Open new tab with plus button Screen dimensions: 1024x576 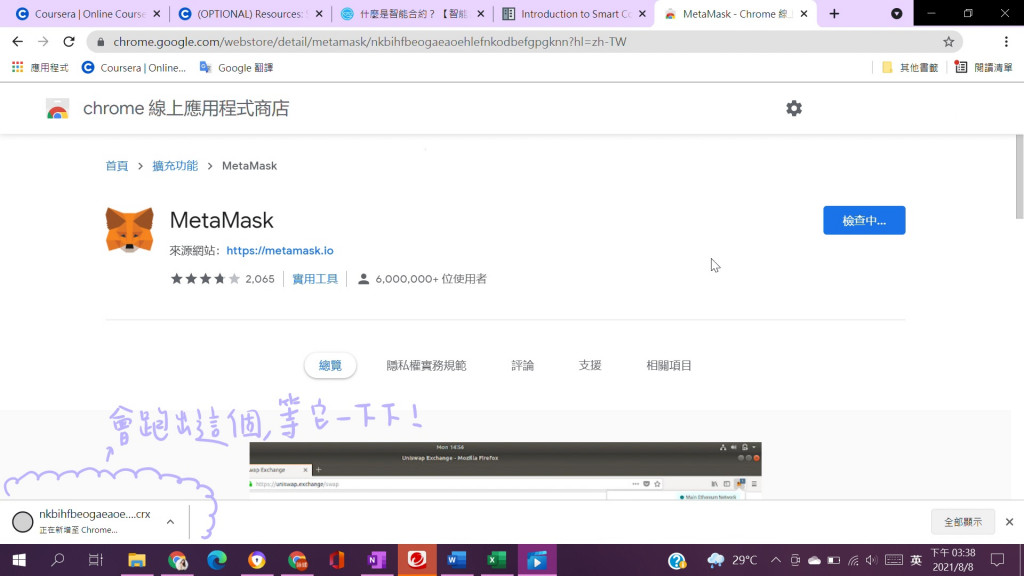click(834, 14)
